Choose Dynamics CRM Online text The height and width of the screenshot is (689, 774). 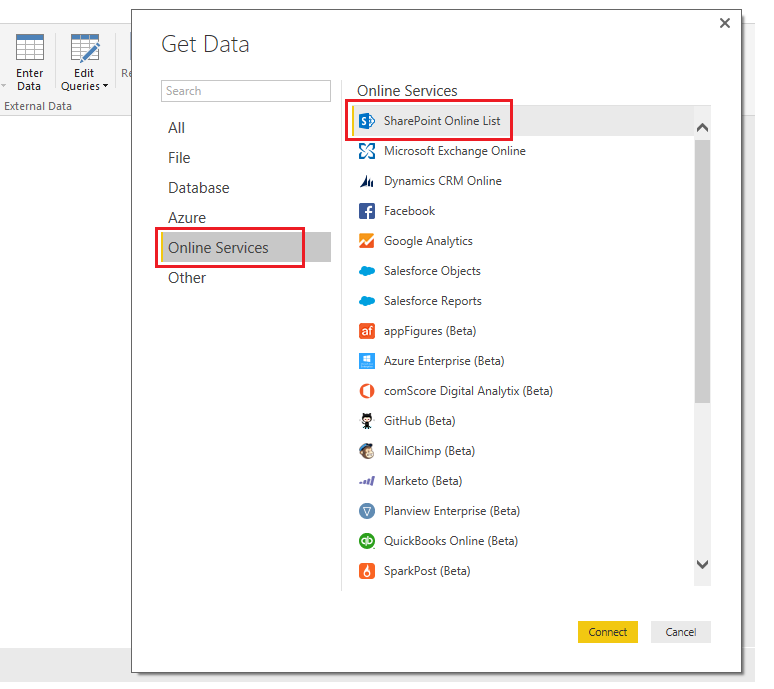pos(443,181)
